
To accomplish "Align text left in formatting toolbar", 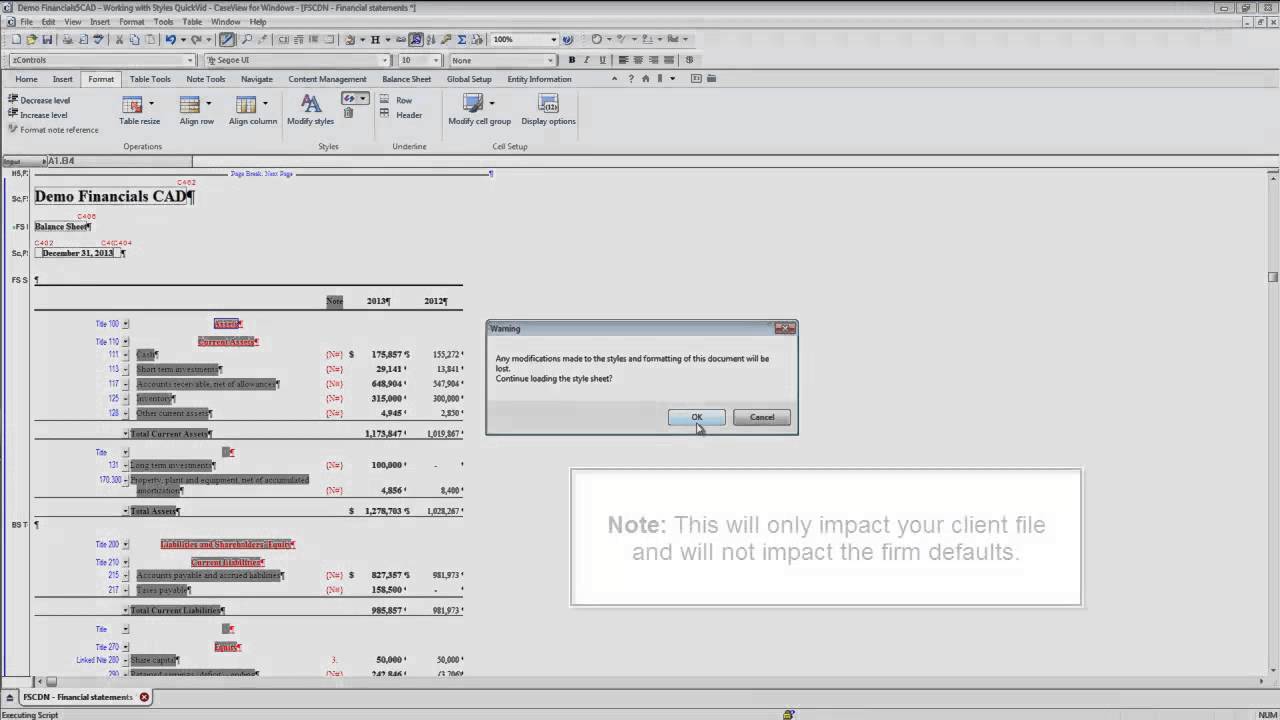I will (623, 60).
